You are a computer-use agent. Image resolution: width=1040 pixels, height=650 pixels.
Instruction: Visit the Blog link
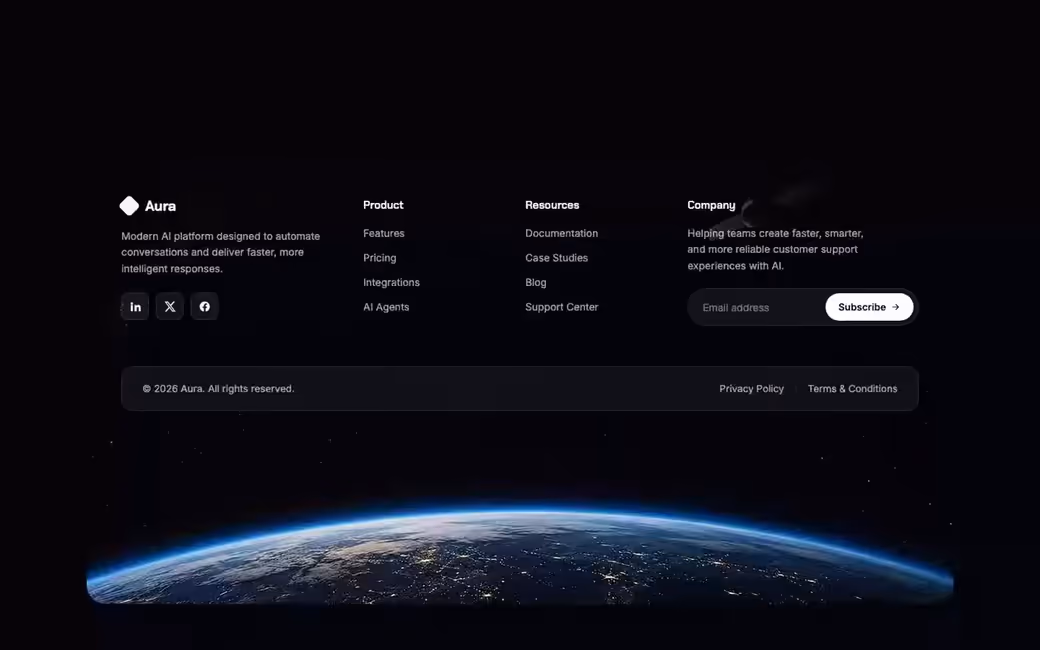click(x=536, y=283)
